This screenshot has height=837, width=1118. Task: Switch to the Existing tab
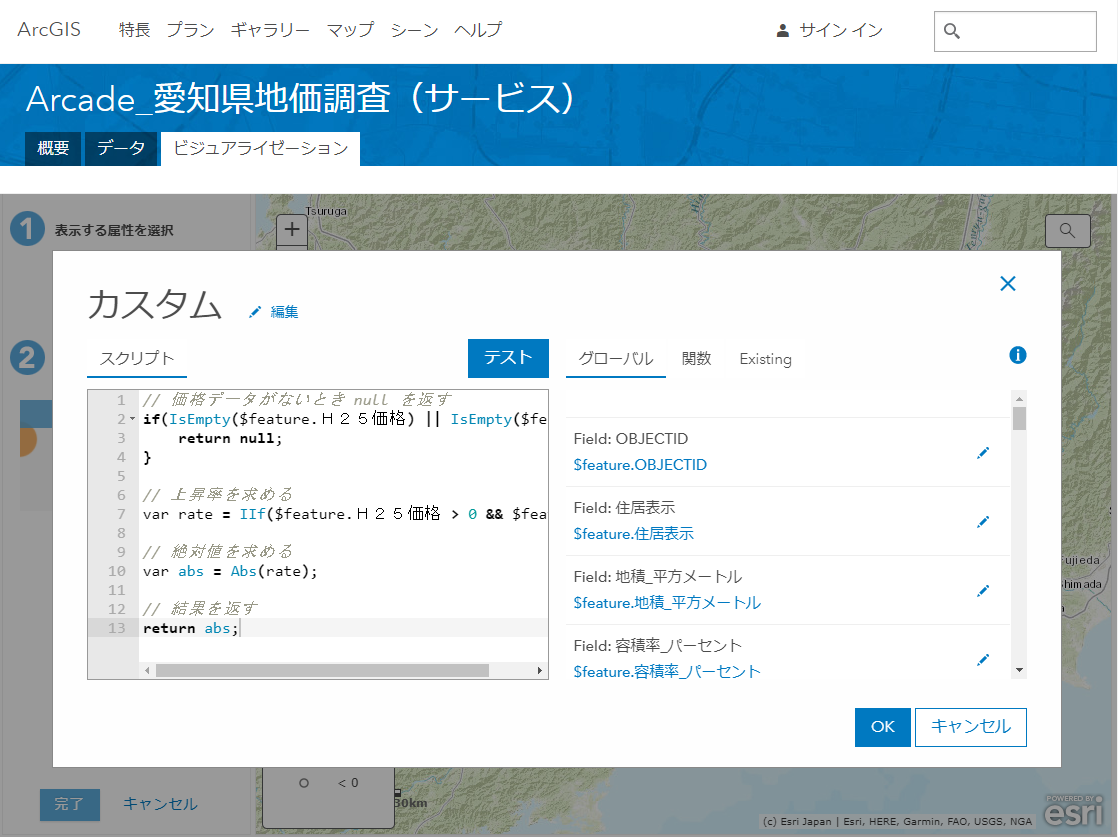pyautogui.click(x=765, y=359)
